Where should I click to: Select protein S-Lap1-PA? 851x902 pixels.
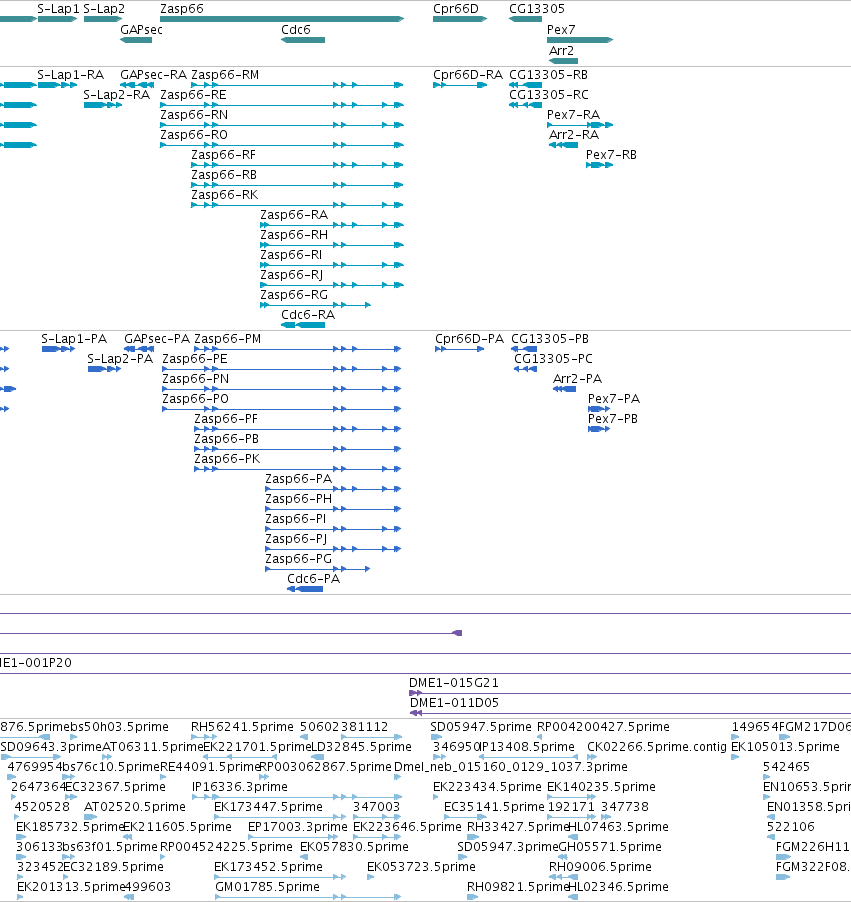pos(74,339)
